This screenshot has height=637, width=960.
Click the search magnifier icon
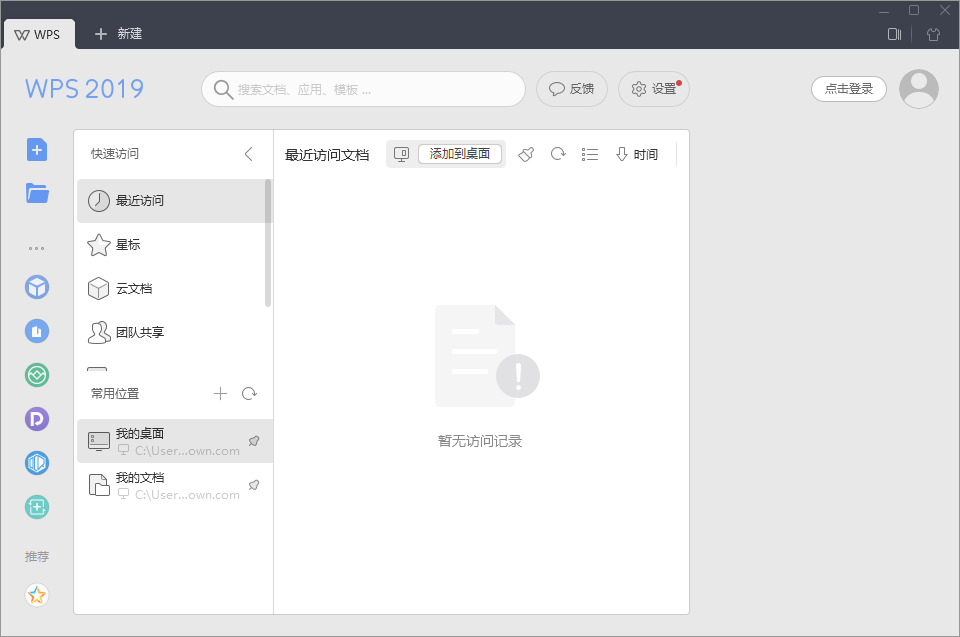click(223, 89)
